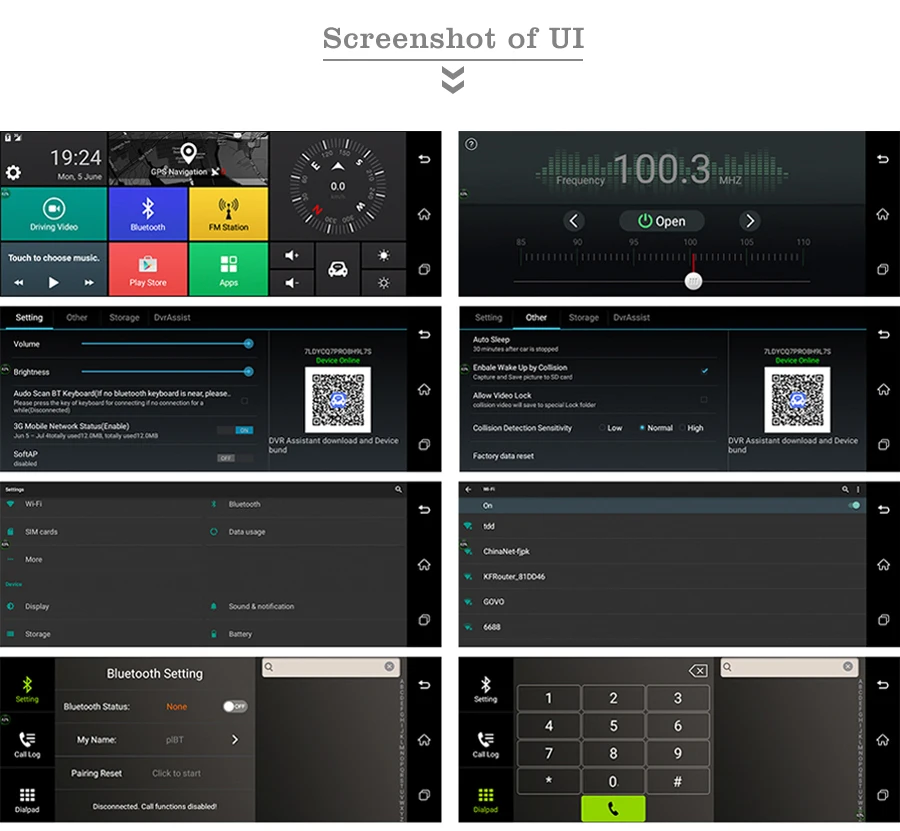This screenshot has width=900, height=831.
Task: Open the green Apps tile
Action: (228, 269)
